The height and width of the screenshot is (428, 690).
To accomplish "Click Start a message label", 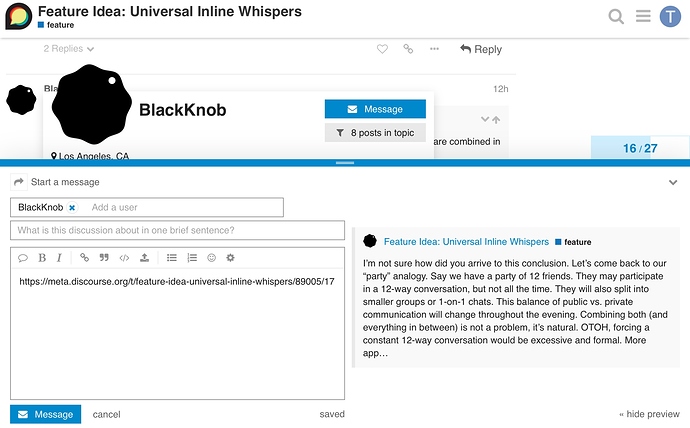I will [65, 182].
